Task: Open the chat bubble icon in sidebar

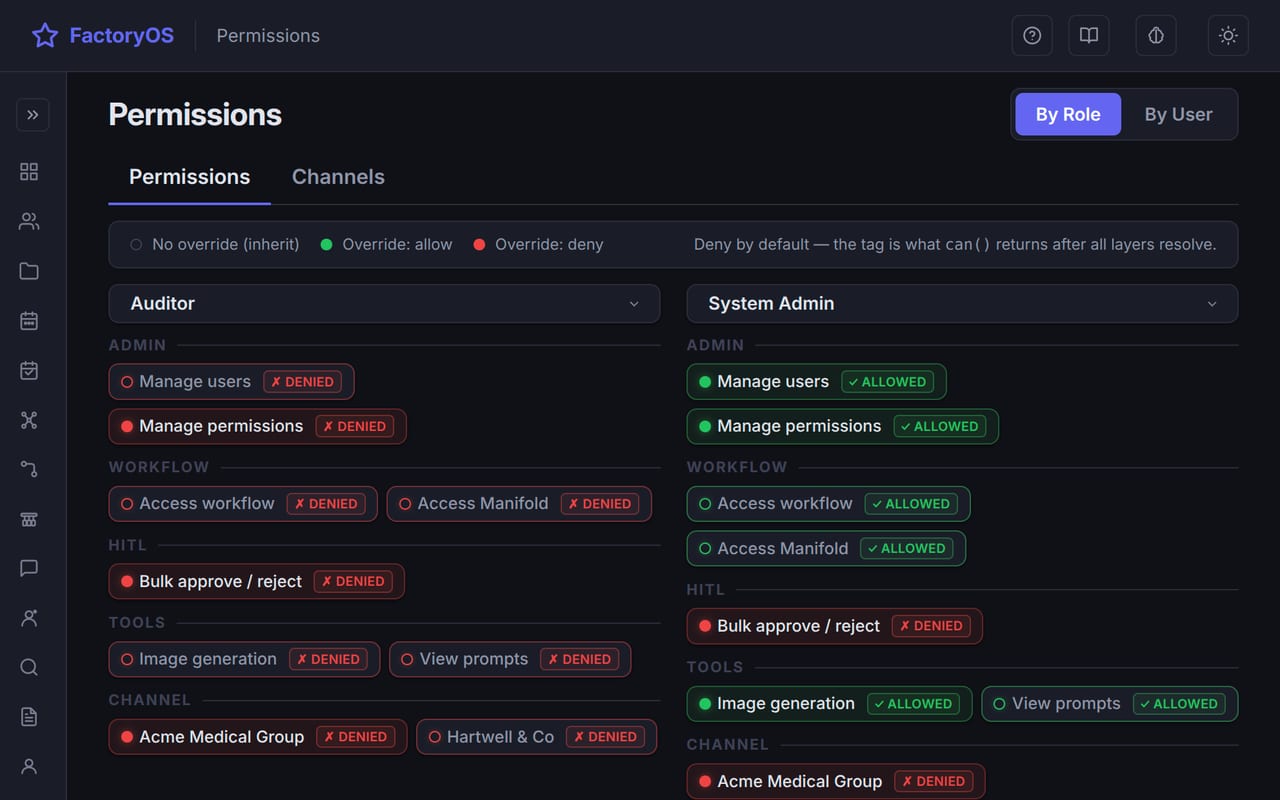Action: (x=29, y=568)
